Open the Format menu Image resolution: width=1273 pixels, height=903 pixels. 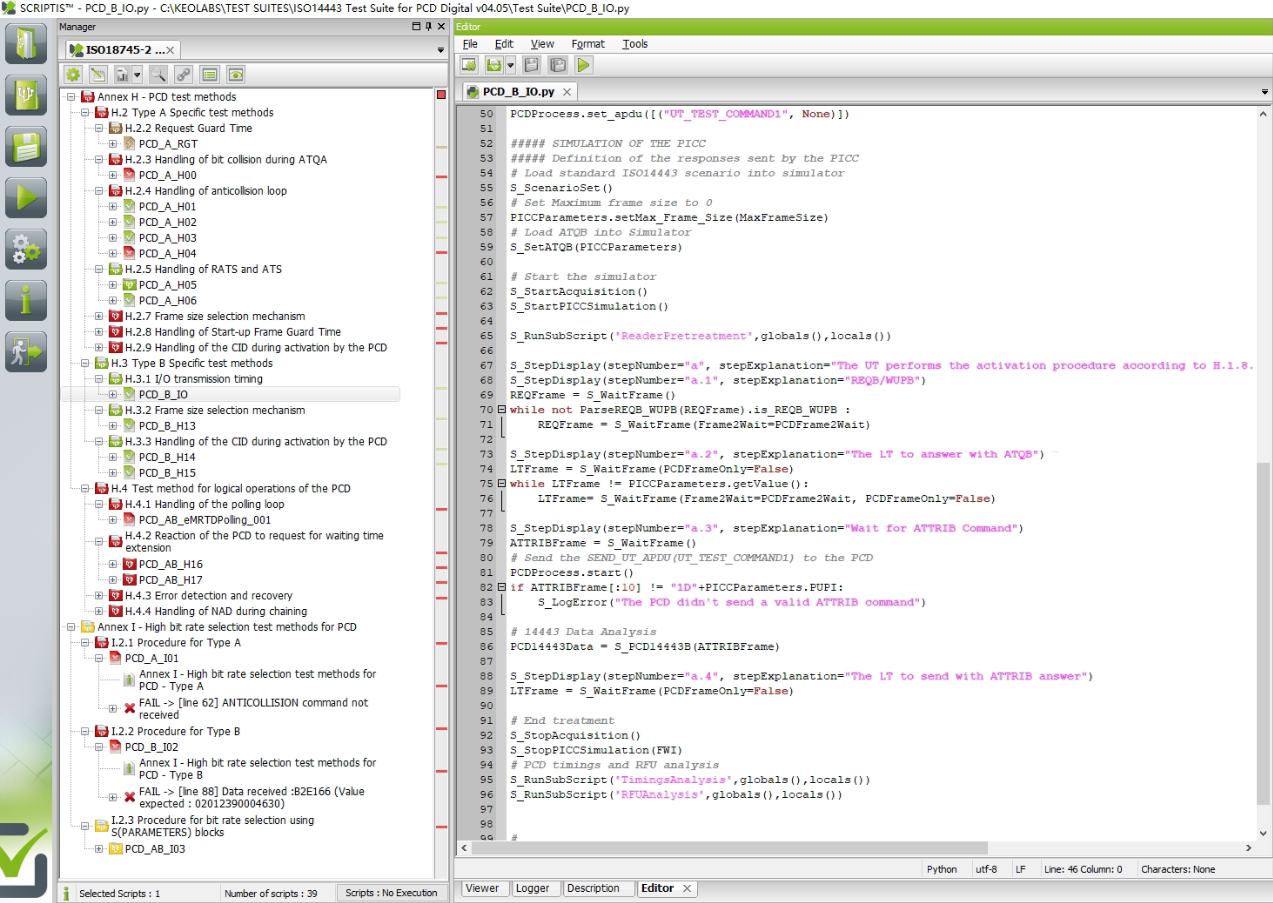(x=587, y=44)
